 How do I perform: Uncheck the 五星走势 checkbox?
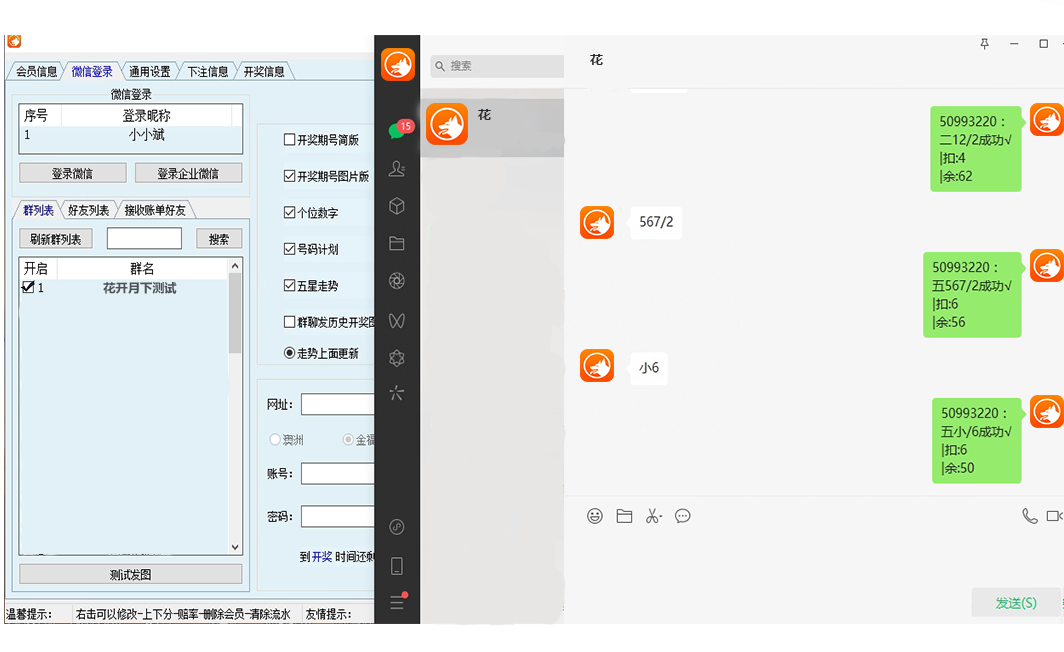pos(290,286)
